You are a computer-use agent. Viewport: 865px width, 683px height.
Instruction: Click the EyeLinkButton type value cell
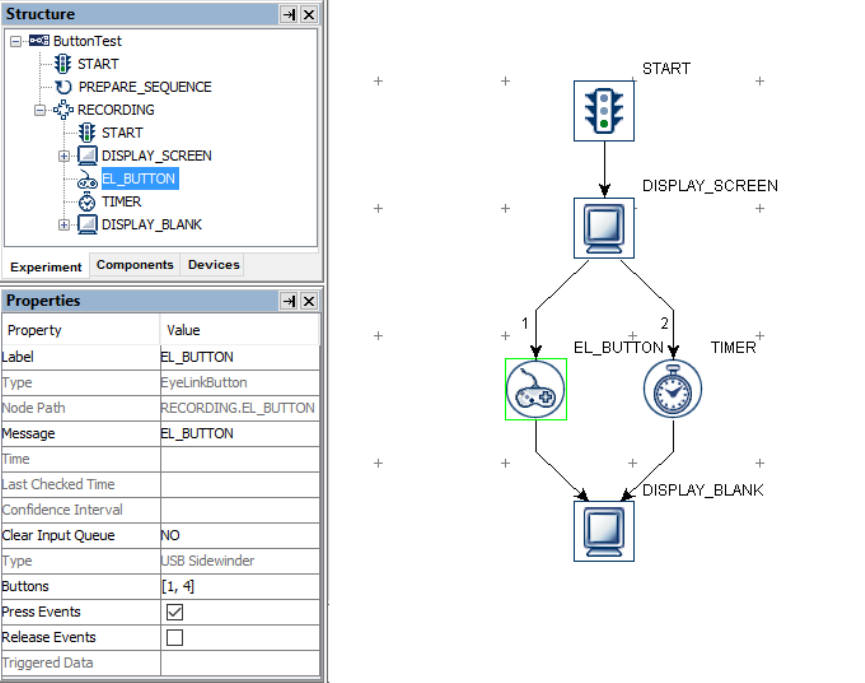(240, 382)
